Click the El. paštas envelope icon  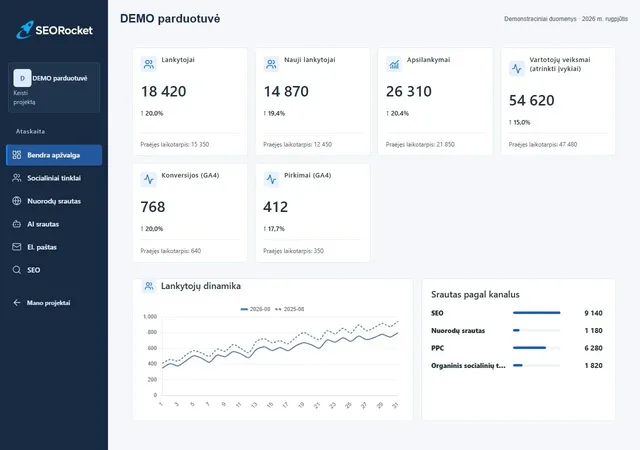pos(17,247)
